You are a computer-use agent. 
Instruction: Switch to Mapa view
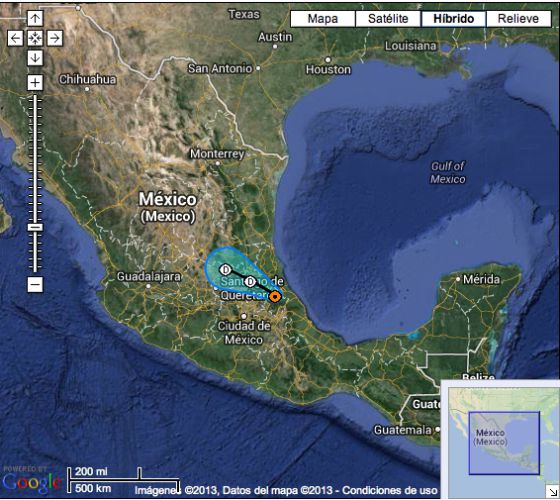tap(323, 19)
